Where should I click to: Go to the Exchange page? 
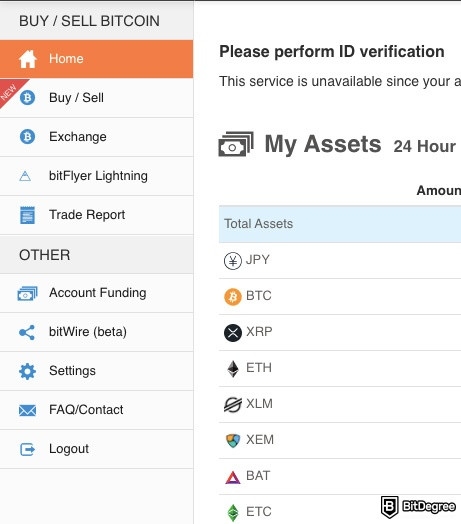(x=96, y=137)
